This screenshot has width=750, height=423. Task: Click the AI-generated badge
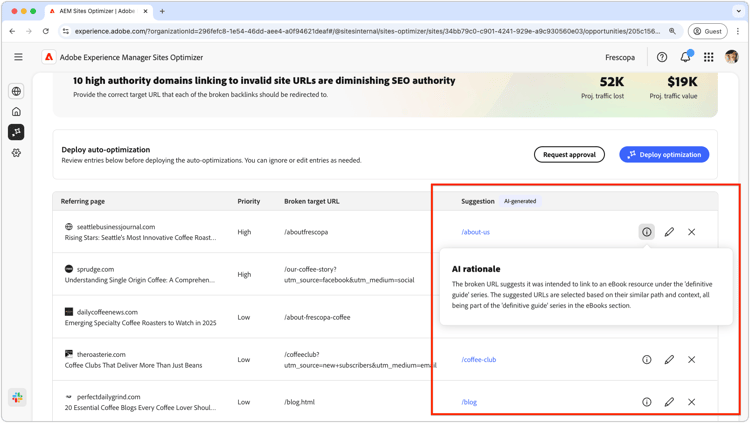pyautogui.click(x=520, y=201)
